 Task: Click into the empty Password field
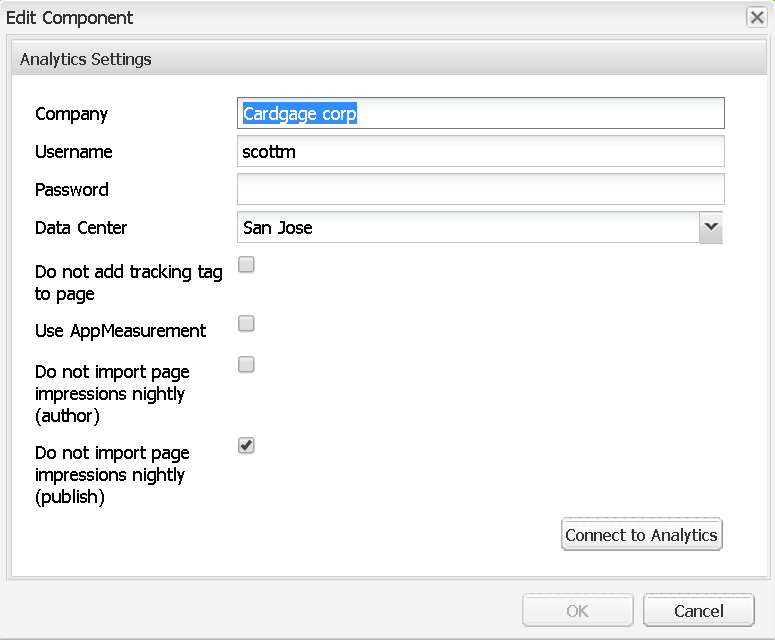480,189
